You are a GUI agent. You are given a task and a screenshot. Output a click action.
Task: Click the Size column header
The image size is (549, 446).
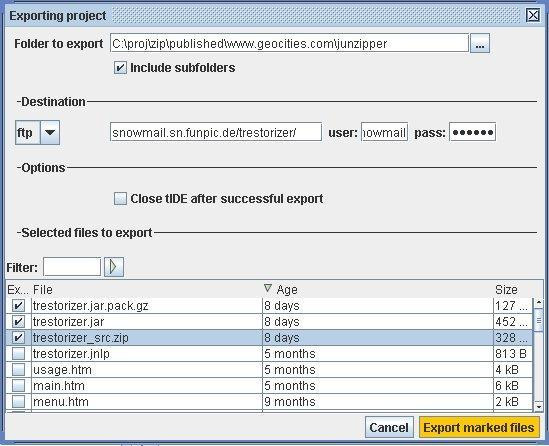[x=513, y=290]
